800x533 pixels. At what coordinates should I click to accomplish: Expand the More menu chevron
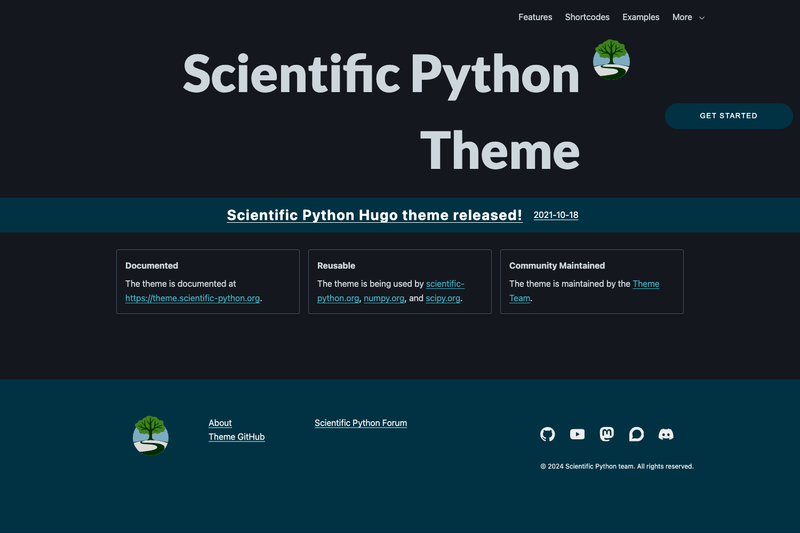click(x=702, y=18)
